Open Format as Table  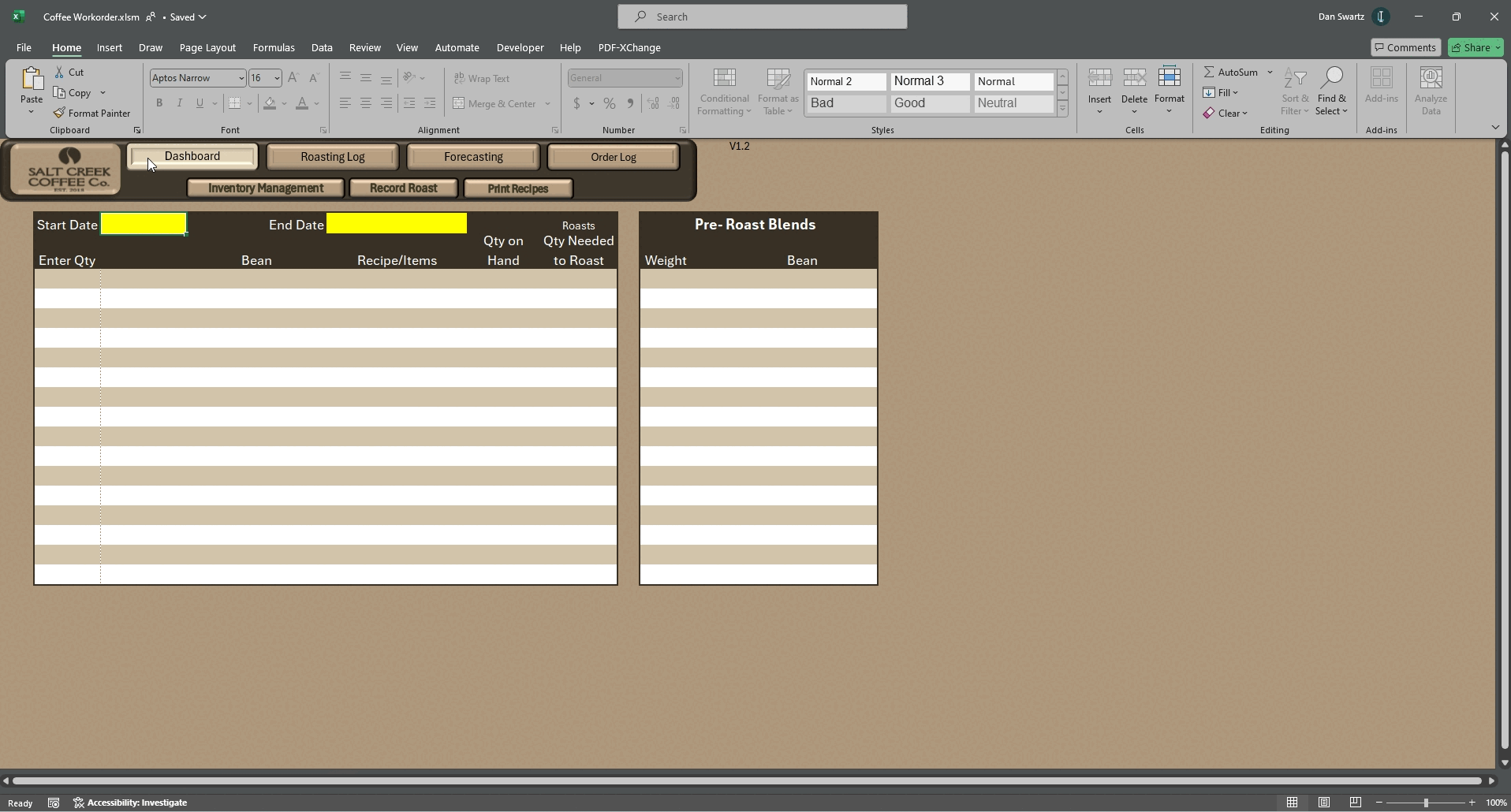pos(778,91)
